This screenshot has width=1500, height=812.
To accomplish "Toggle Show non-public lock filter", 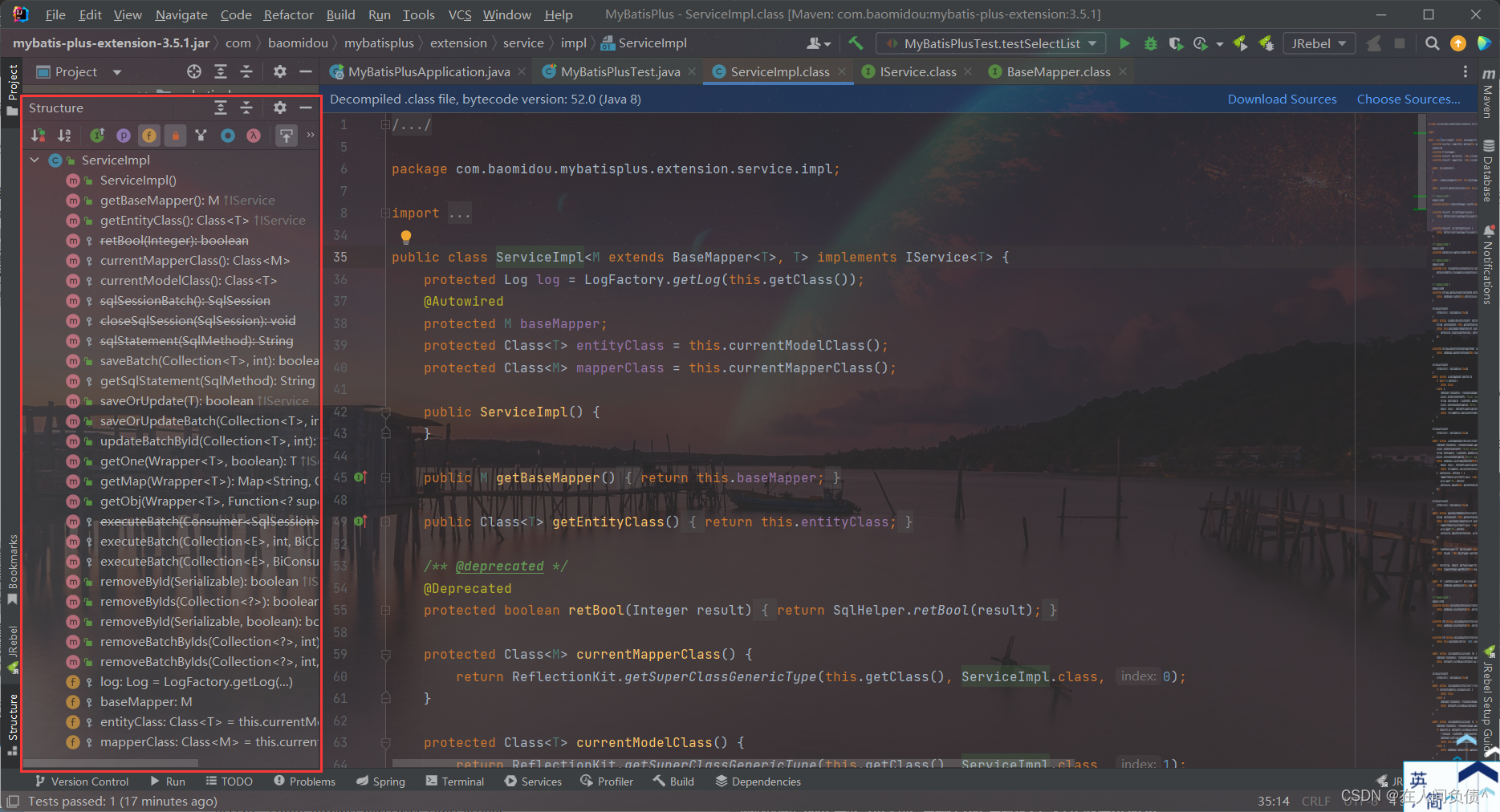I will pyautogui.click(x=175, y=136).
